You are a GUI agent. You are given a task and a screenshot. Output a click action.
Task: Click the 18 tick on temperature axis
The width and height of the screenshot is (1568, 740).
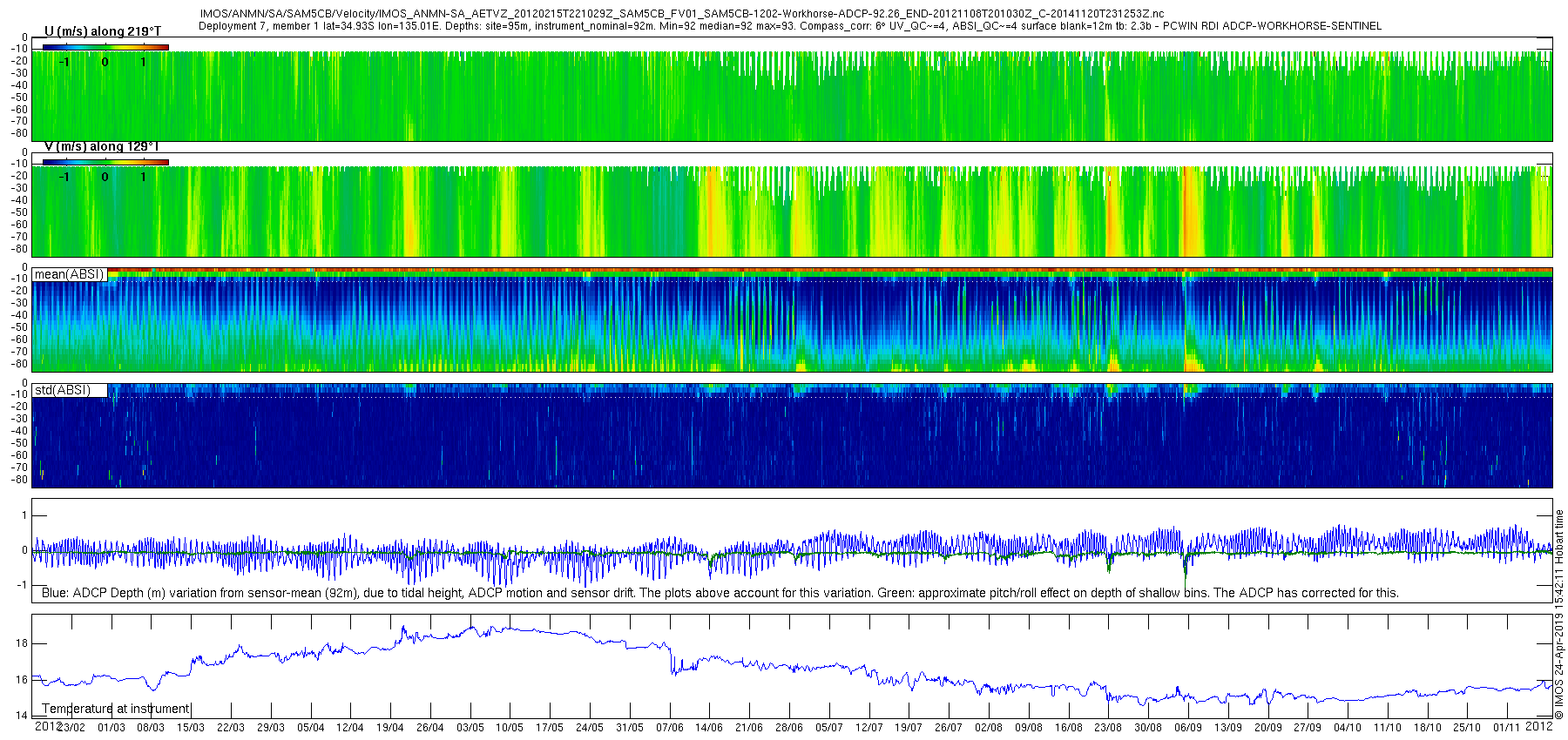pos(22,643)
